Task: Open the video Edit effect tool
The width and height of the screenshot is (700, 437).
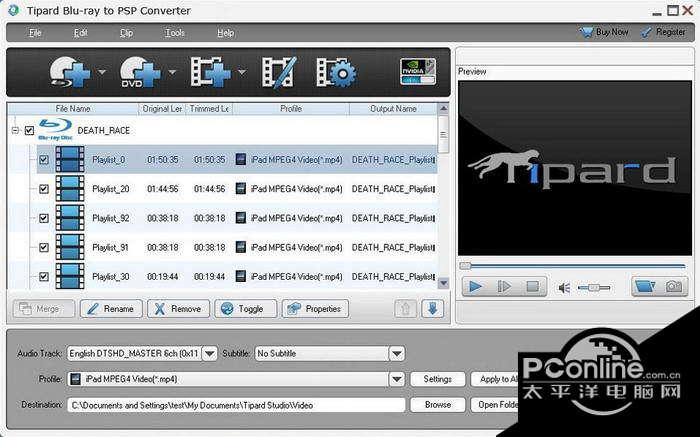Action: coord(279,72)
